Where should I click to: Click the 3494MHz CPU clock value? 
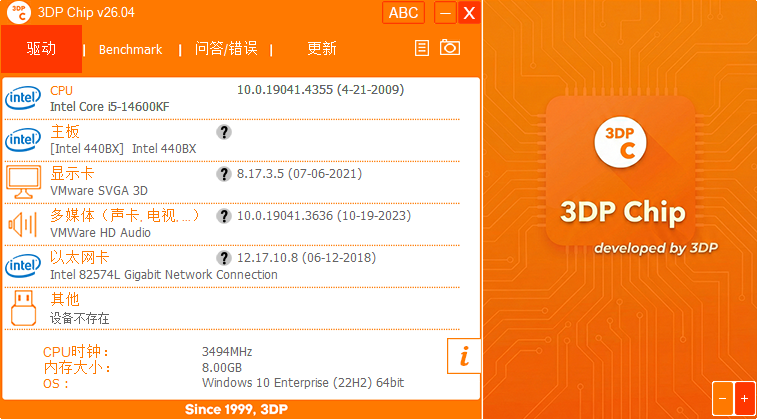tap(227, 352)
